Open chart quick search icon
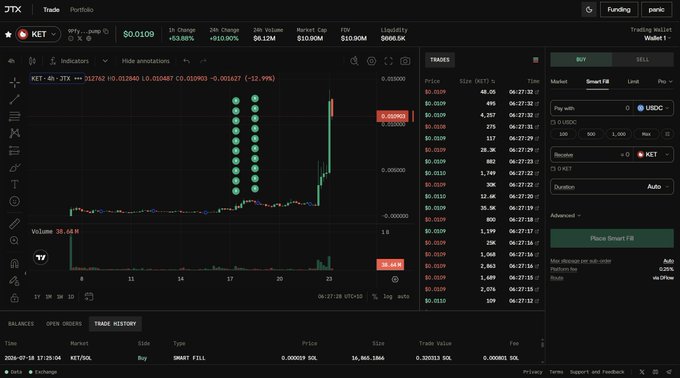 [x=354, y=61]
